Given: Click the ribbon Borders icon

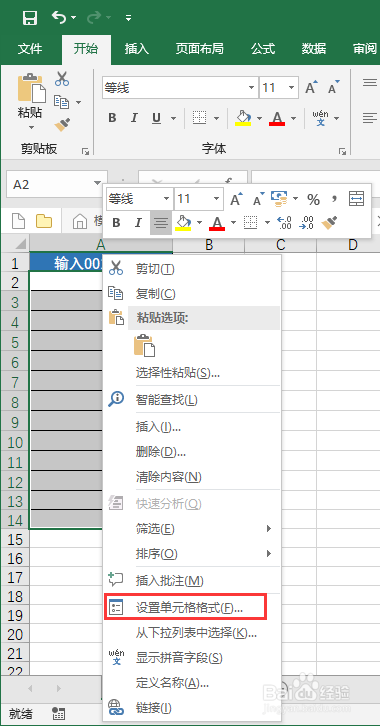Looking at the screenshot, I should [199, 118].
